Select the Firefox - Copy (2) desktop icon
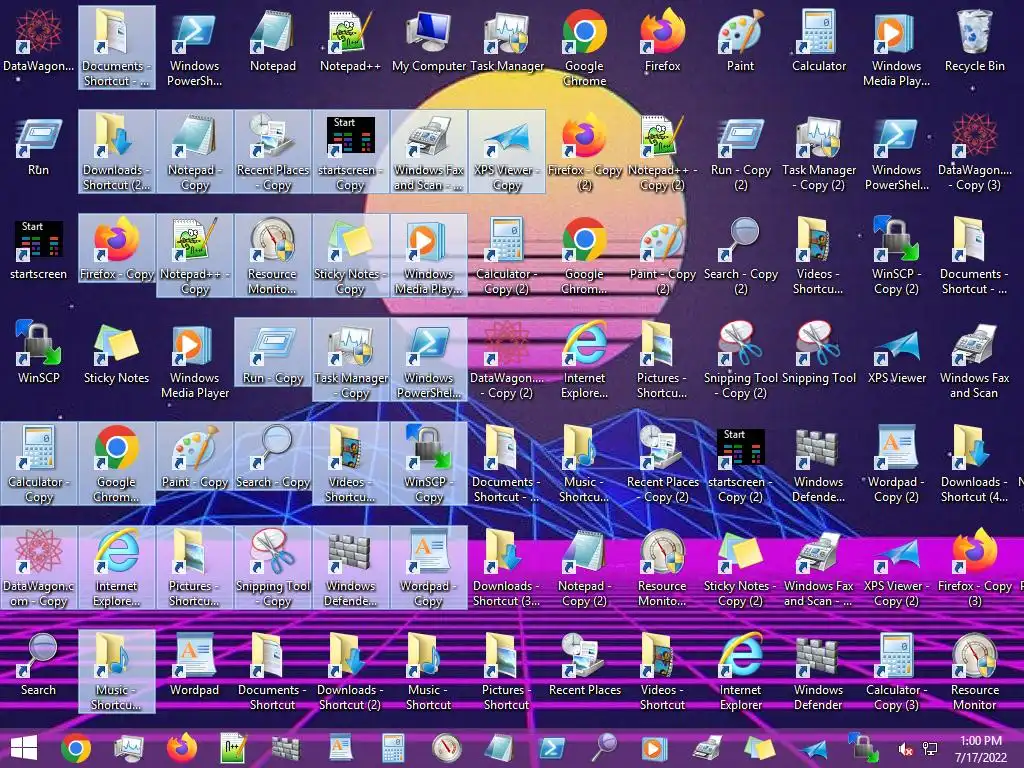 click(x=584, y=153)
